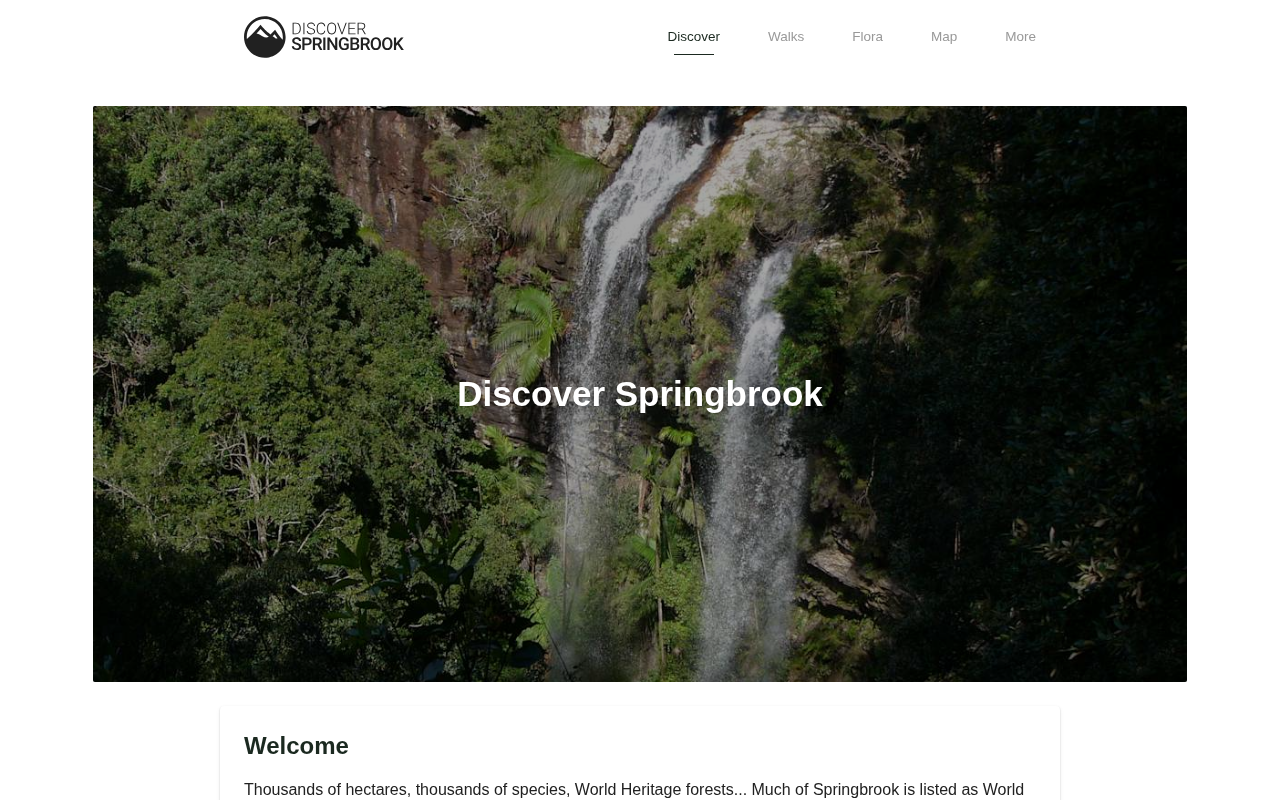
Task: Expand the More navigation menu
Action: 1020,37
